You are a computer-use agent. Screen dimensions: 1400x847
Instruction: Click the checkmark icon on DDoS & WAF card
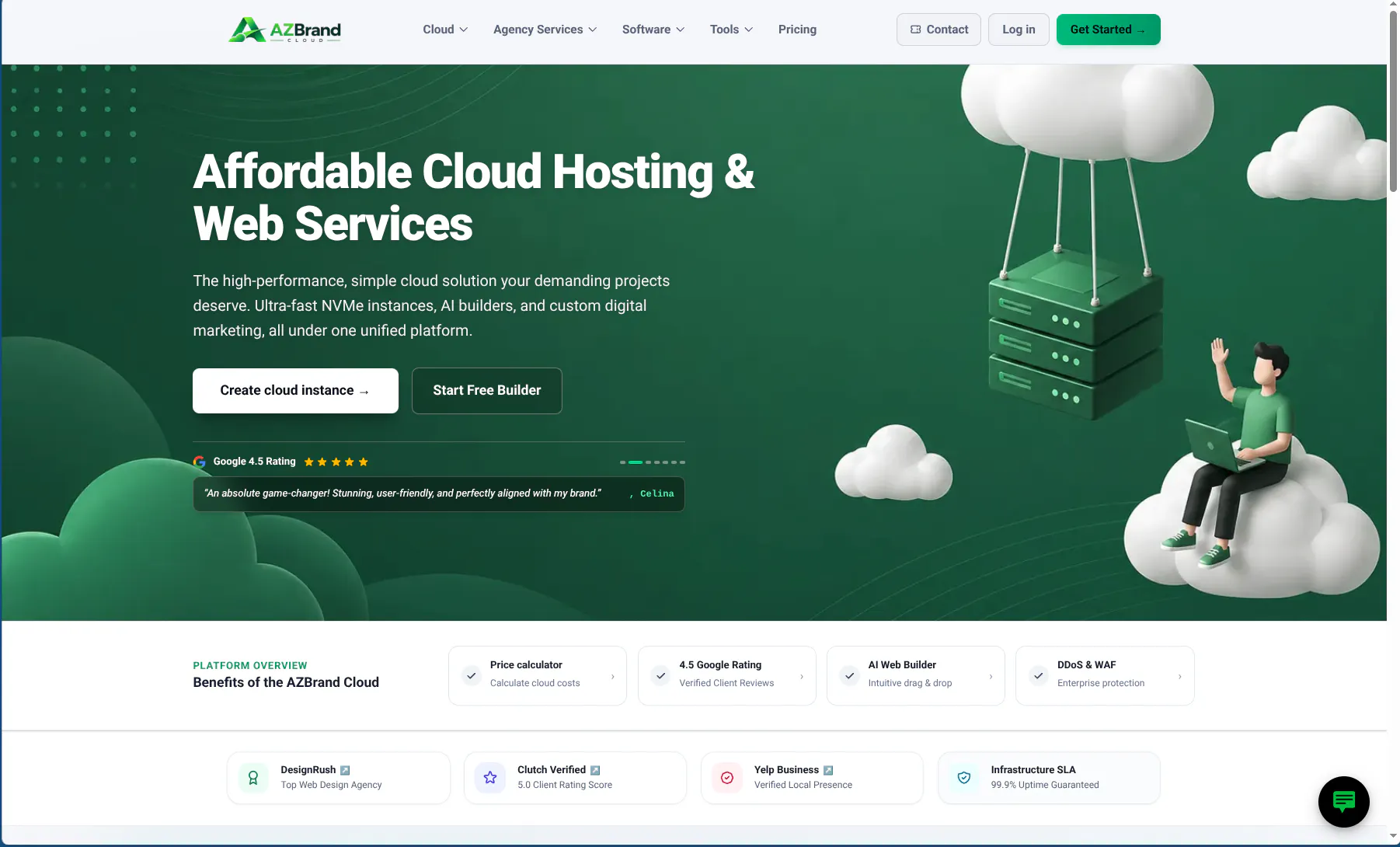(x=1038, y=676)
